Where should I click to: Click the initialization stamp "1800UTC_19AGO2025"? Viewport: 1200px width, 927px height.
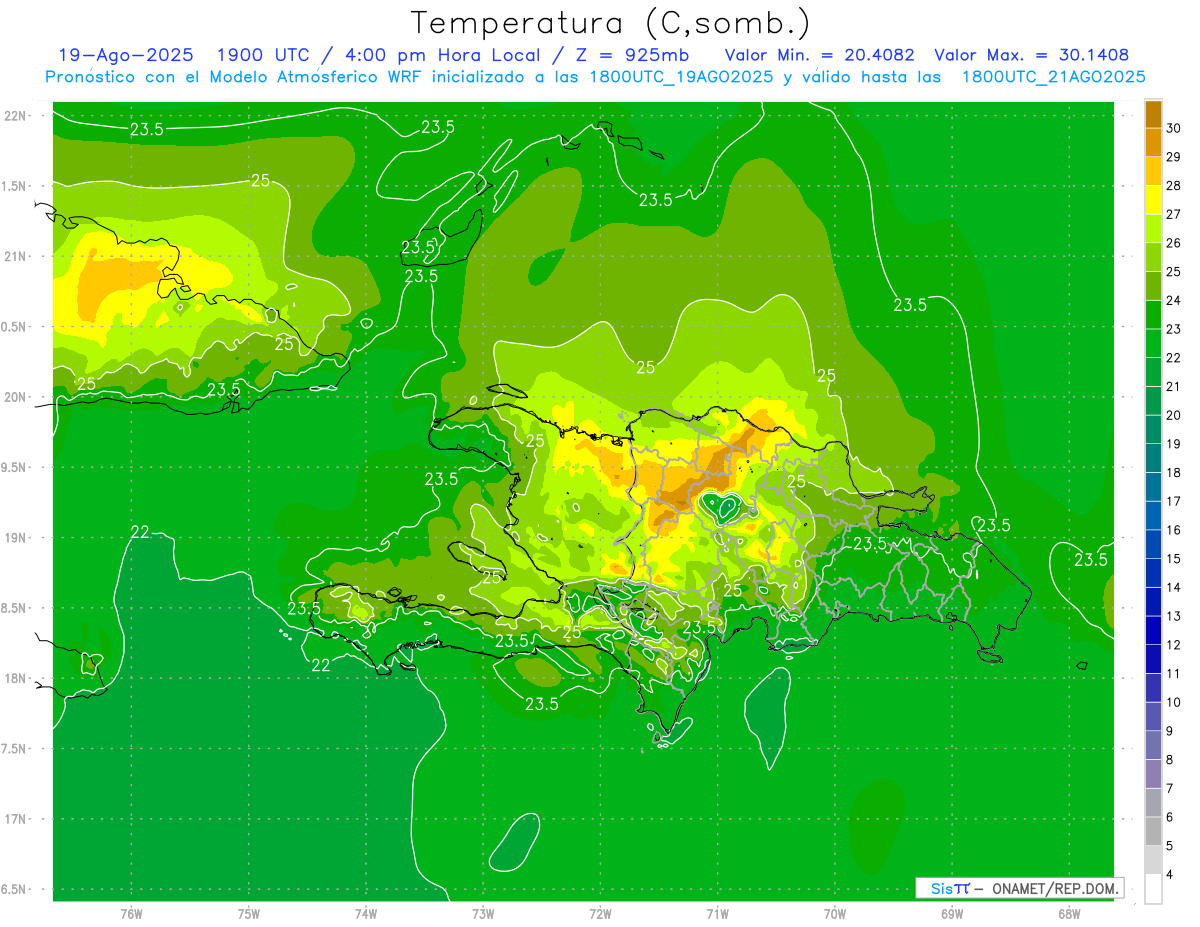681,77
